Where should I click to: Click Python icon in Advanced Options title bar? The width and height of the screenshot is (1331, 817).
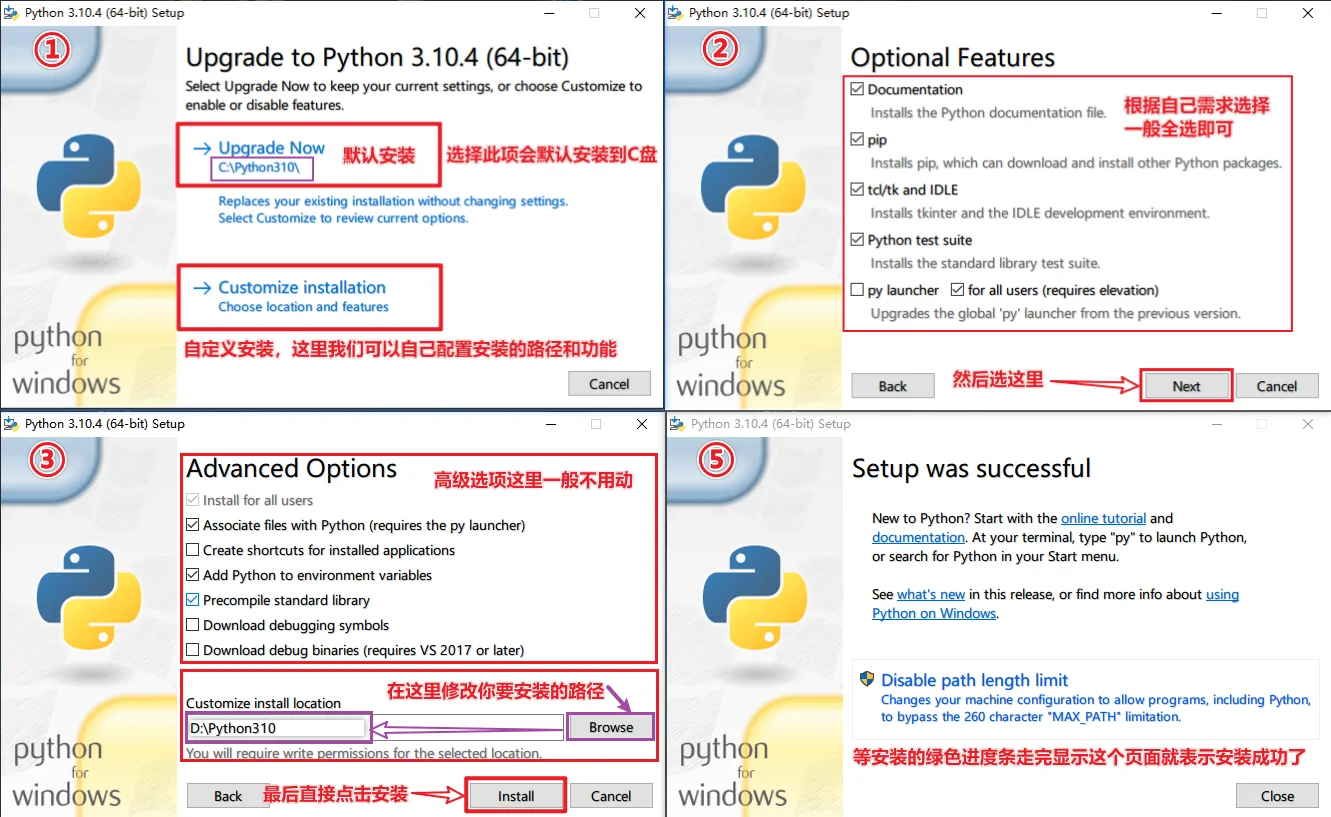(x=11, y=423)
